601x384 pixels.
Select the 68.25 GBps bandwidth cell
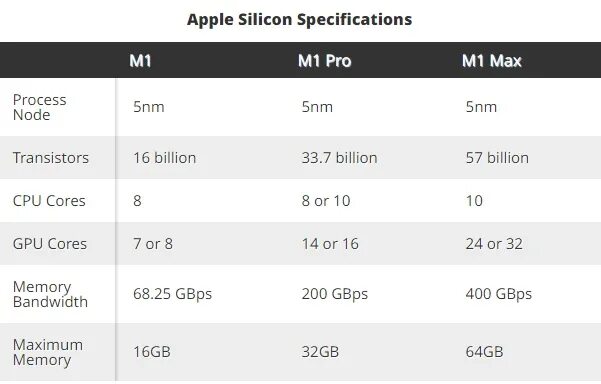(x=172, y=294)
